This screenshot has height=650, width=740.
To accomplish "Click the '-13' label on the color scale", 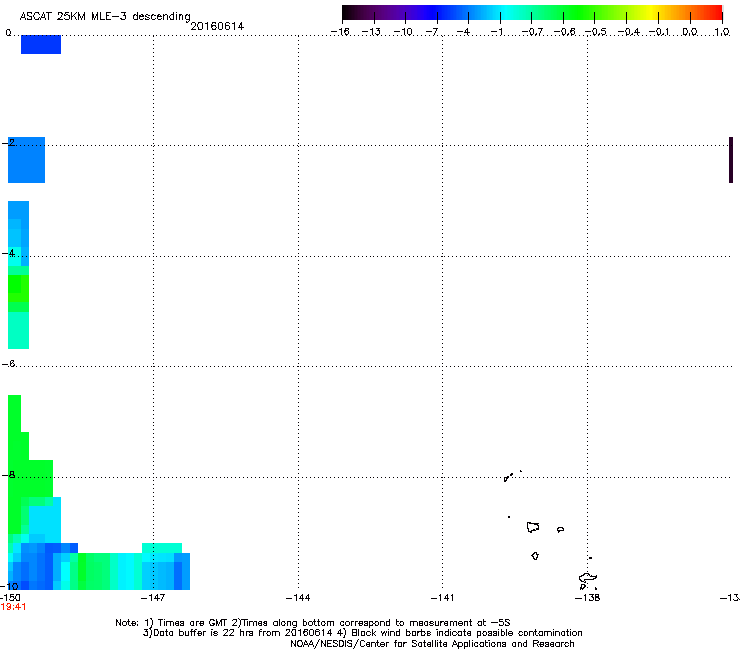I will (371, 32).
